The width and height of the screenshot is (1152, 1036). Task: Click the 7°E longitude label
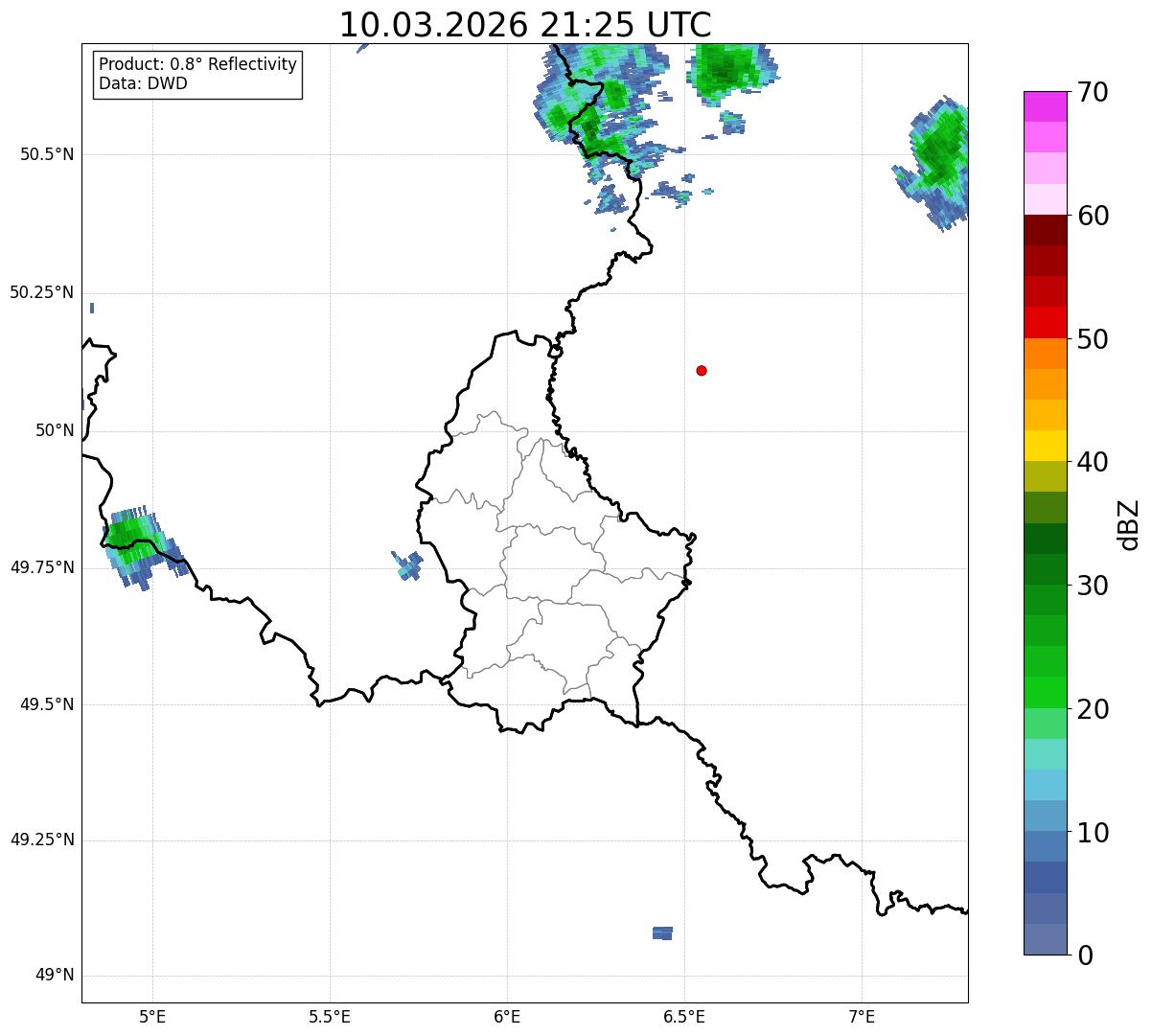[x=862, y=1016]
